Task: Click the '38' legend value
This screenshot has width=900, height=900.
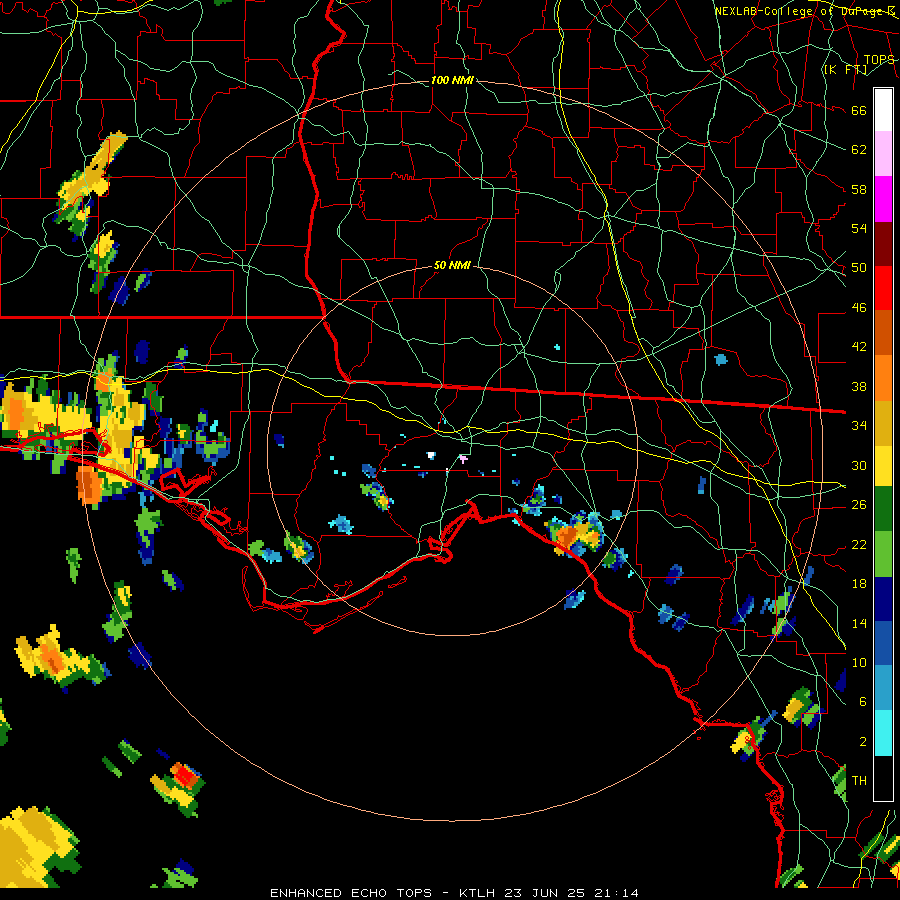Action: tap(859, 387)
